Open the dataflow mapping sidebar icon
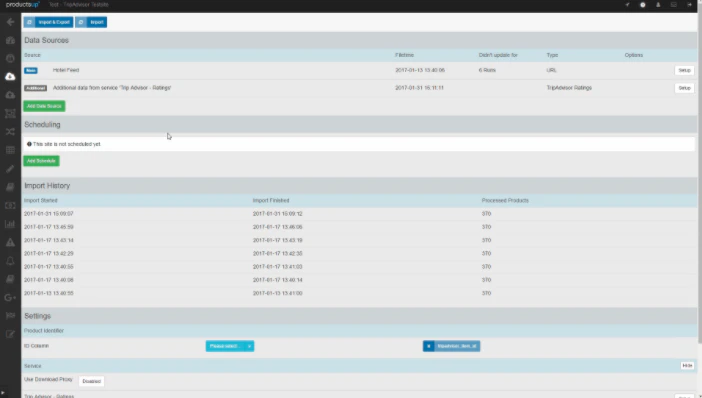This screenshot has width=702, height=398. (x=10, y=113)
